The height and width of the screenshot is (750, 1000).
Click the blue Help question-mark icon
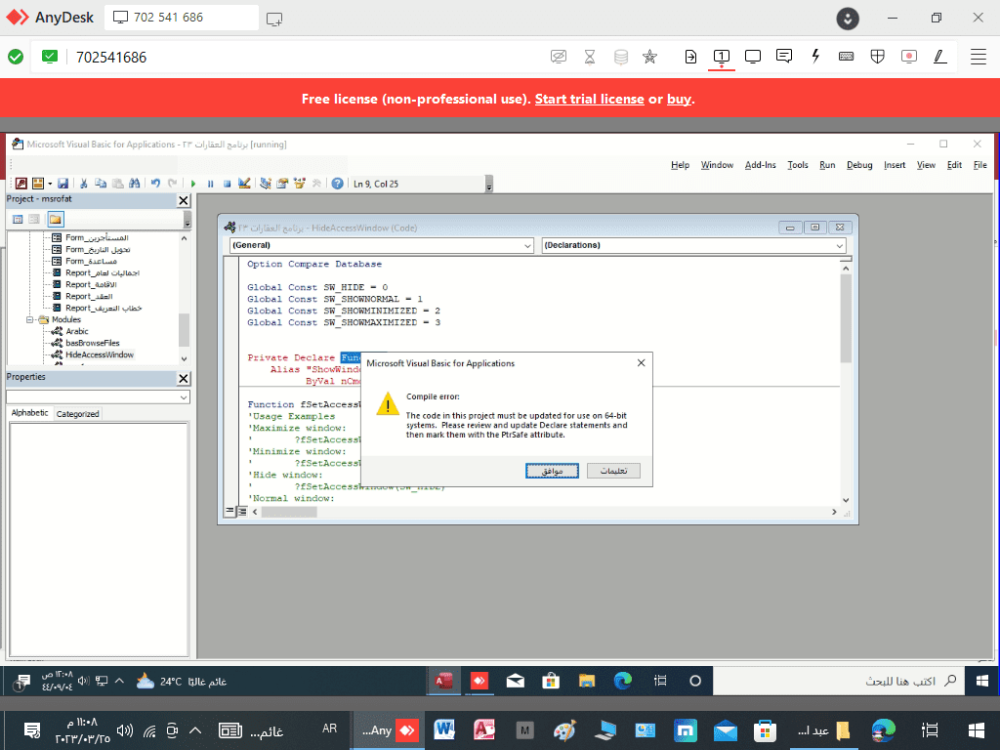337,184
